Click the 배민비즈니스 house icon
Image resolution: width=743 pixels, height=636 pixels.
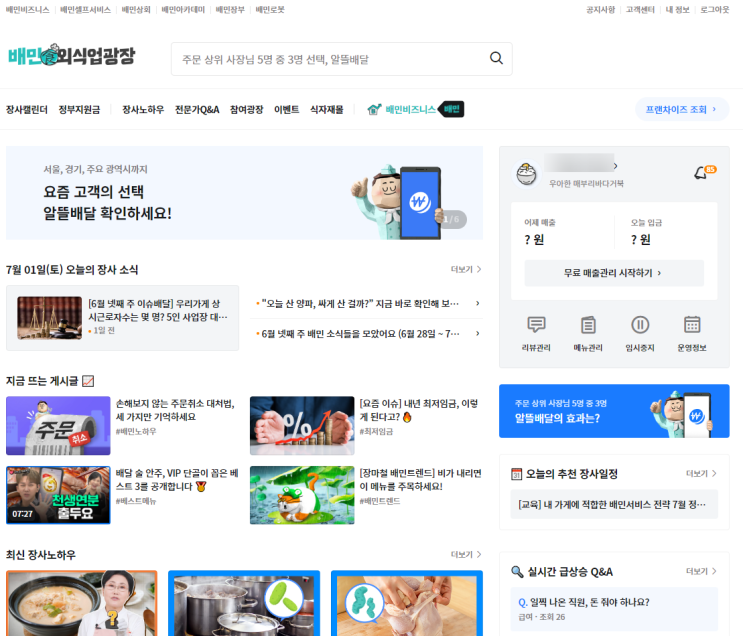(x=374, y=109)
